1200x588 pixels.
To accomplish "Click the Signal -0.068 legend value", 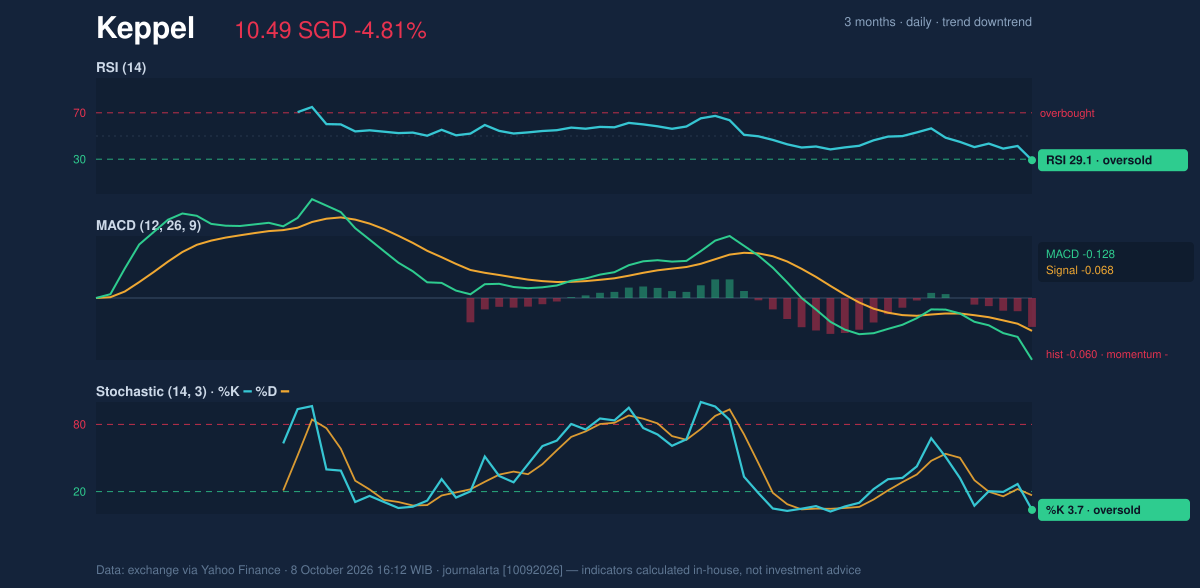I will click(1080, 270).
